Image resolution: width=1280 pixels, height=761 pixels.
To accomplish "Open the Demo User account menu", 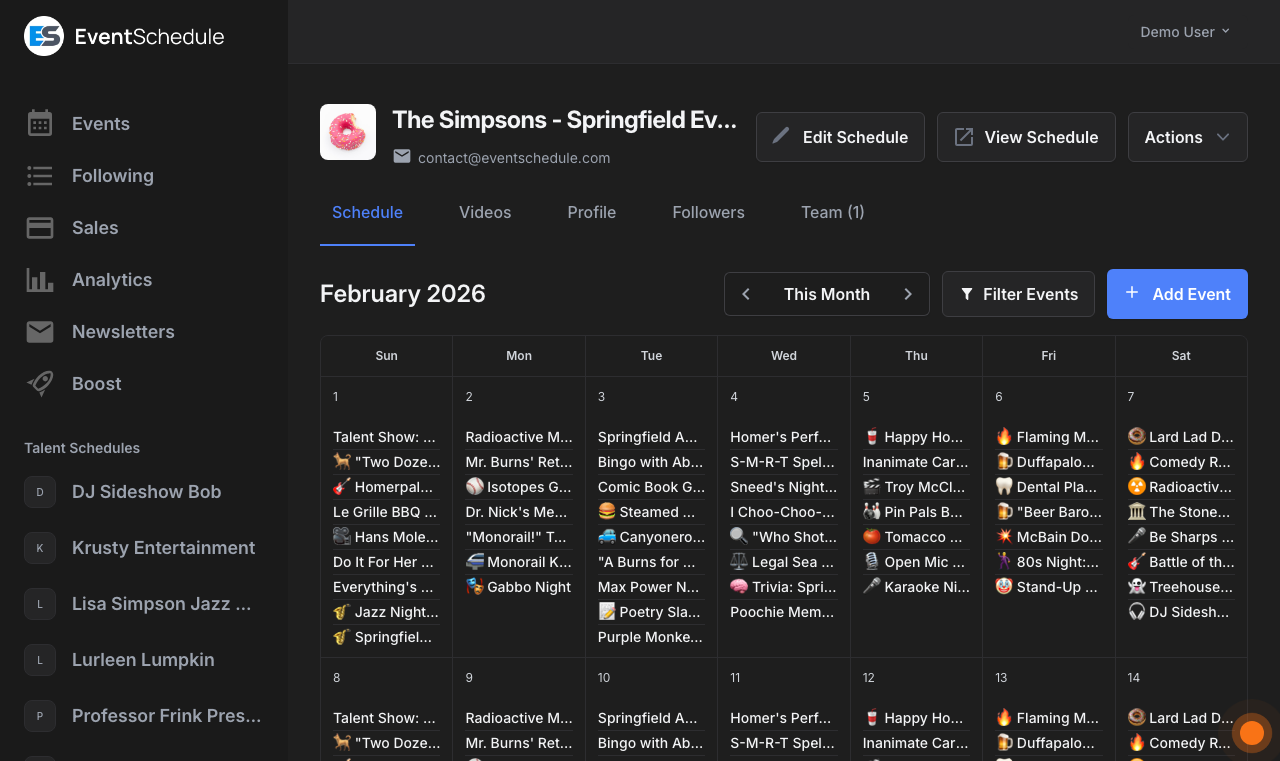I will [x=1184, y=31].
